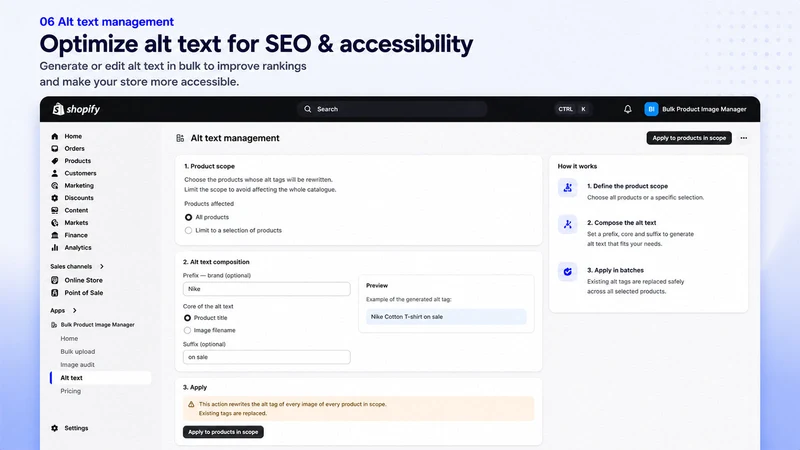Click bottom Apply to products in scope button
800x450 pixels.
pyautogui.click(x=223, y=432)
